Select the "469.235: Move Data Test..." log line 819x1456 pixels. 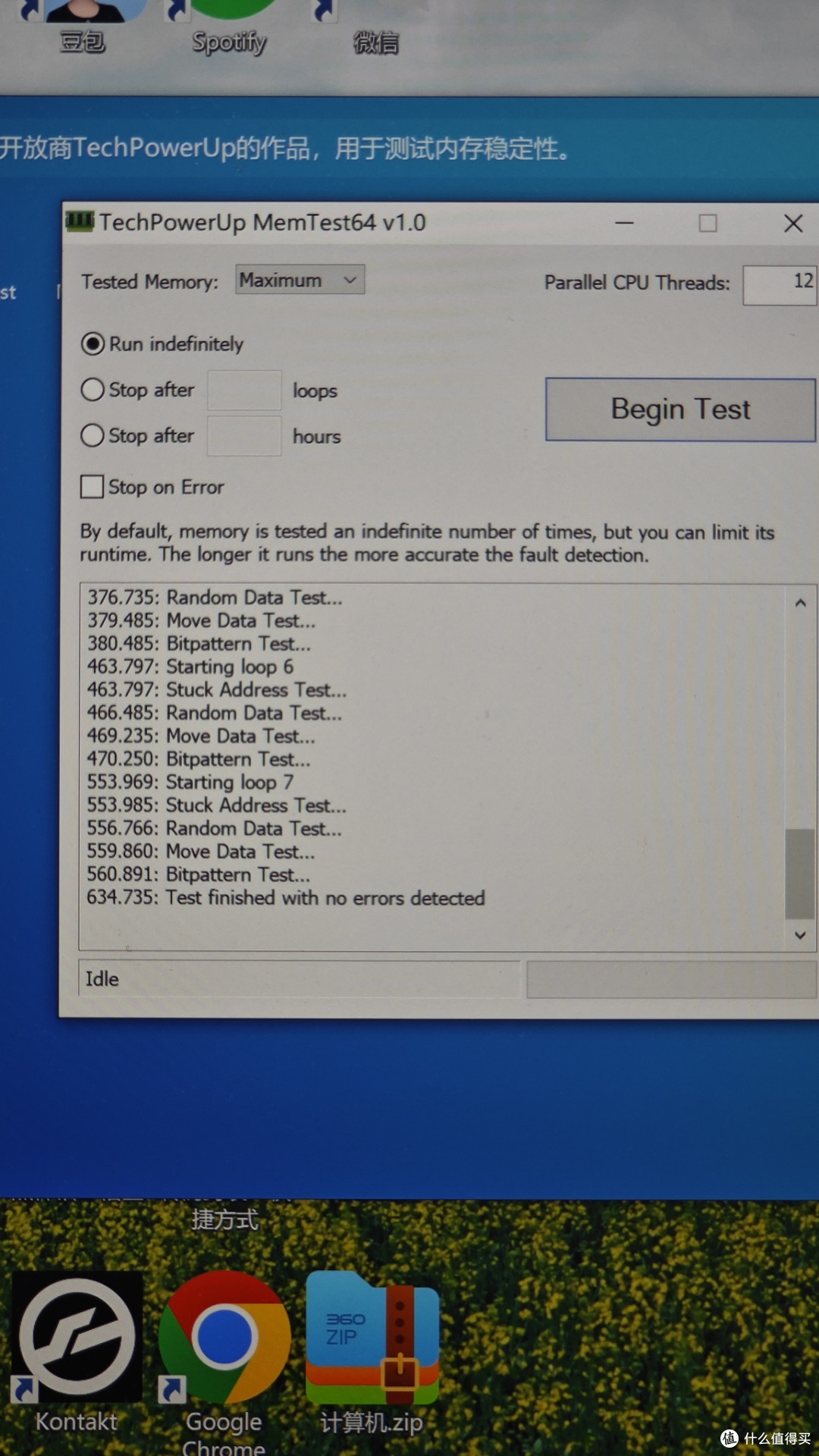point(201,736)
